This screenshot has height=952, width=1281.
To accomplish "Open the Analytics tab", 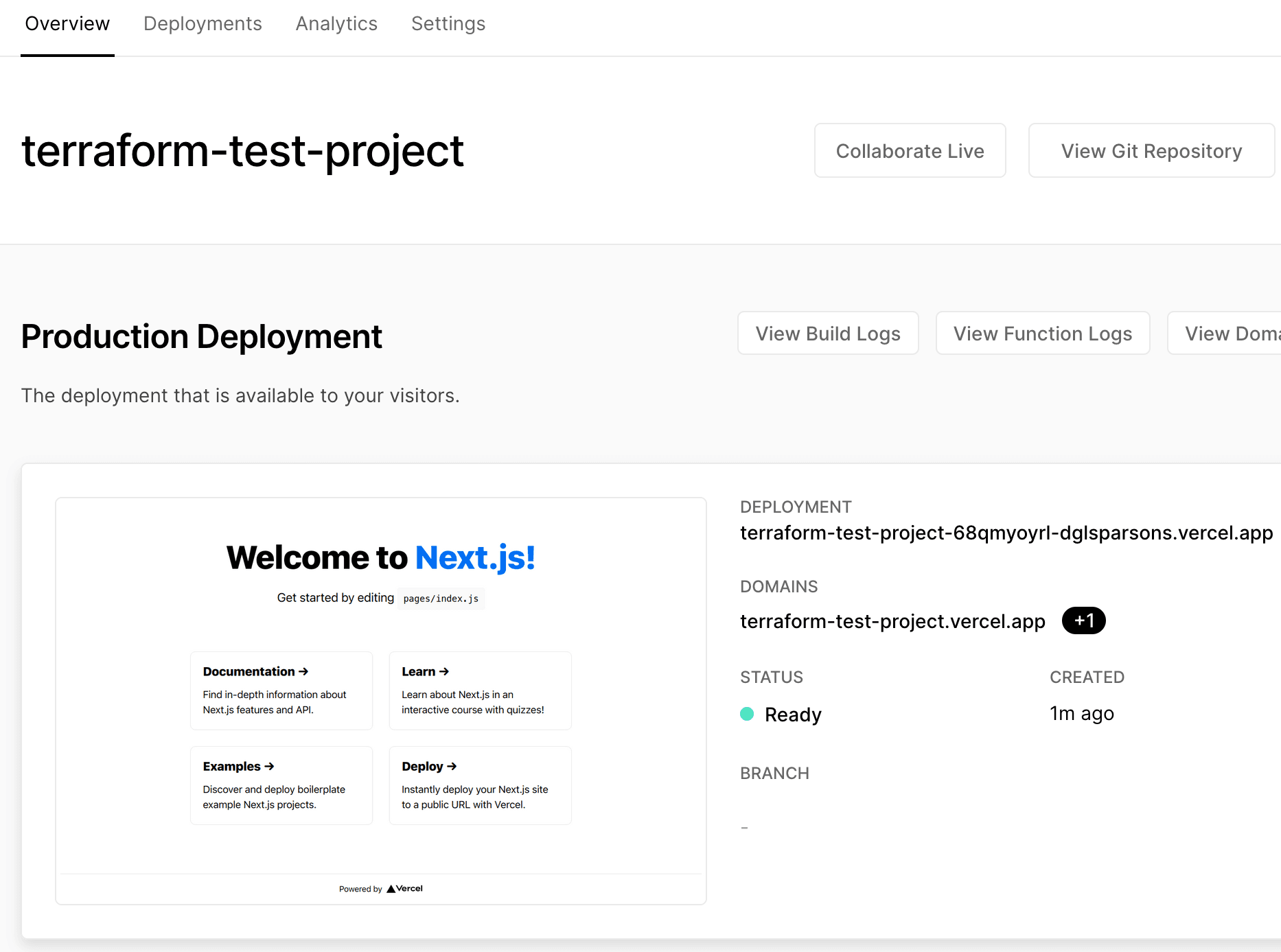I will (336, 23).
